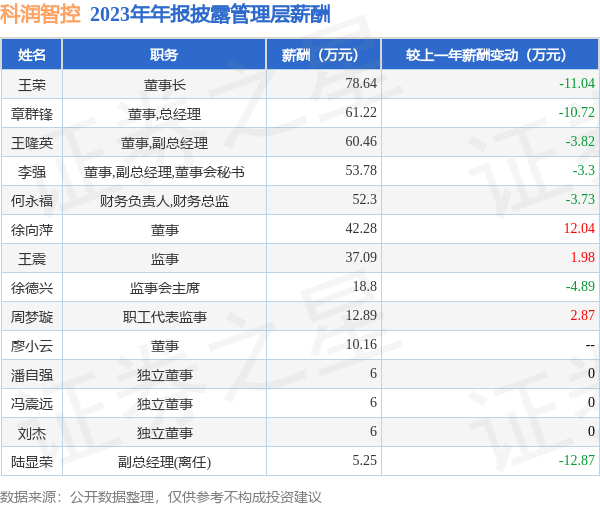
Task: Click the change value -3.3
Action: pyautogui.click(x=584, y=171)
